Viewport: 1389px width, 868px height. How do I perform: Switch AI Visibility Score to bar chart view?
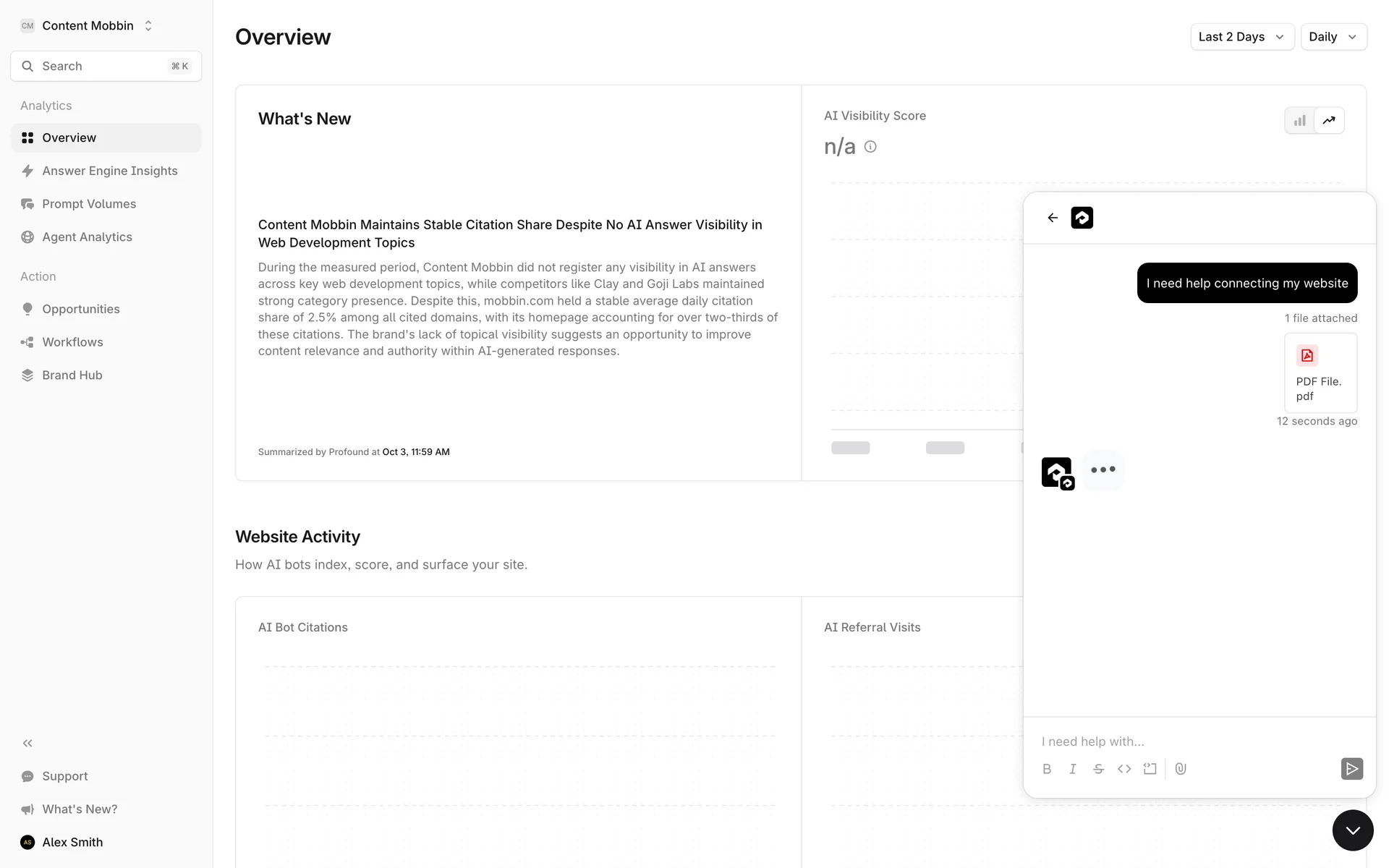(x=1300, y=121)
